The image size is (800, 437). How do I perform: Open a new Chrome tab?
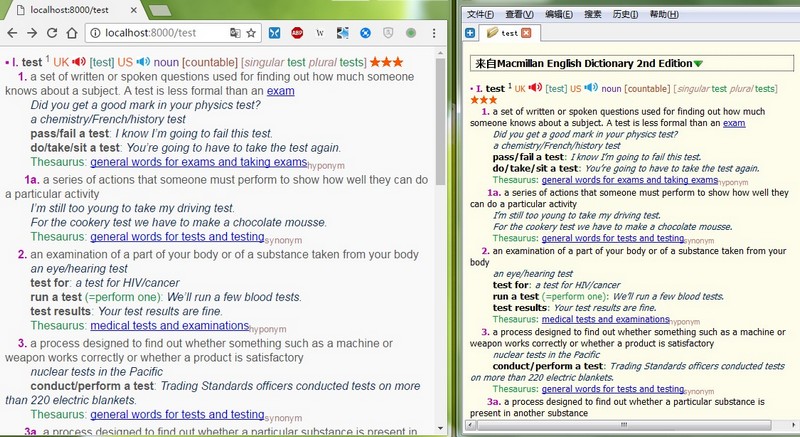pyautogui.click(x=160, y=10)
